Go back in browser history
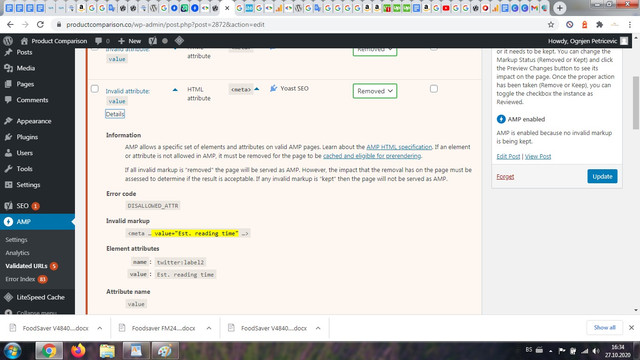 tap(10, 24)
